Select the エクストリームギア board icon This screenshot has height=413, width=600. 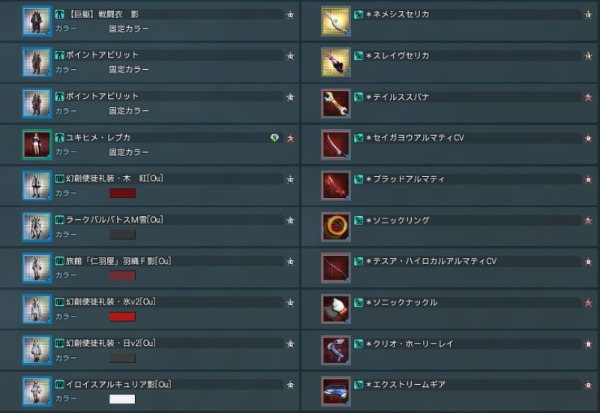coord(336,391)
